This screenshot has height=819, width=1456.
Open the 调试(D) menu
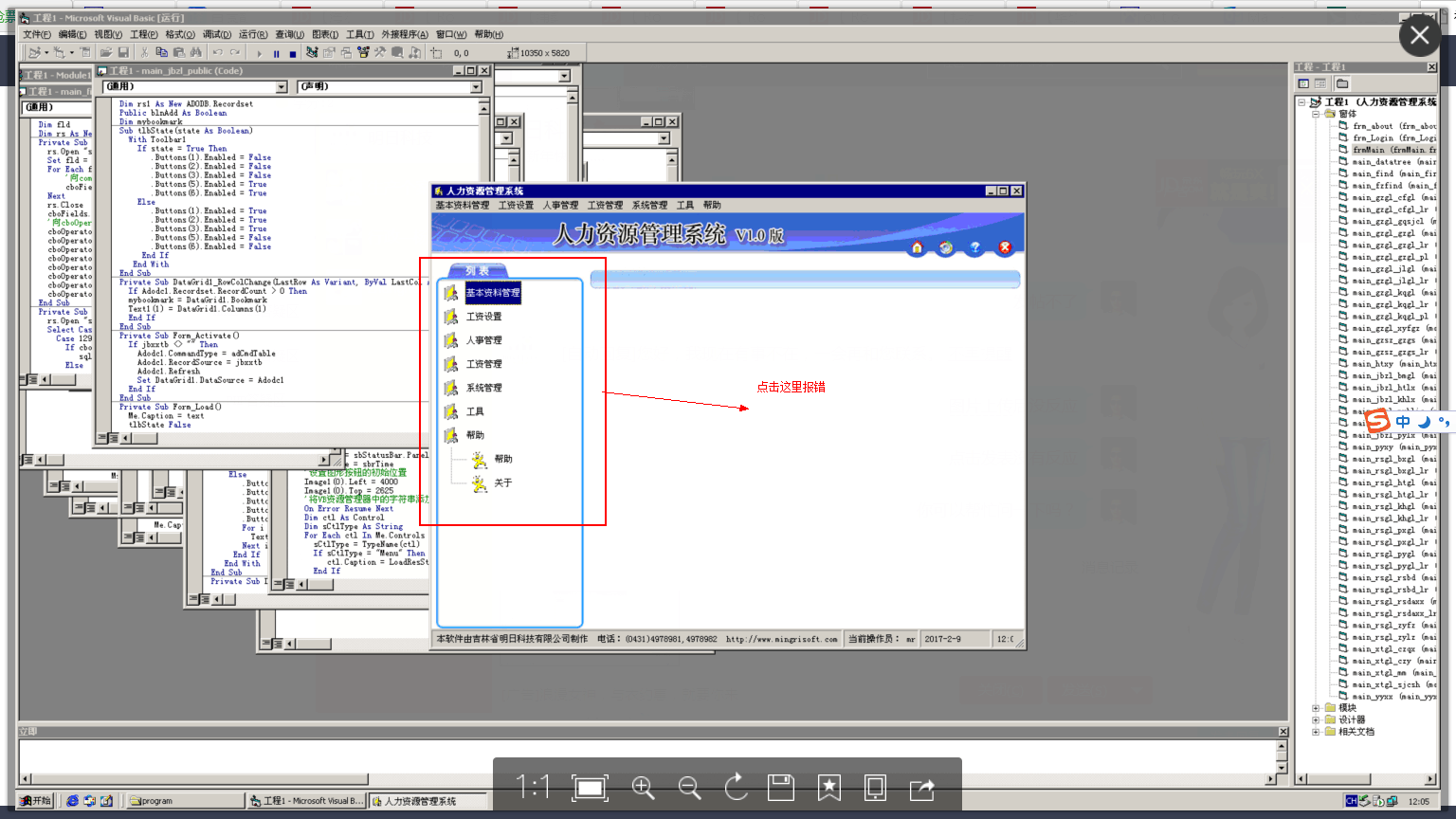(217, 34)
